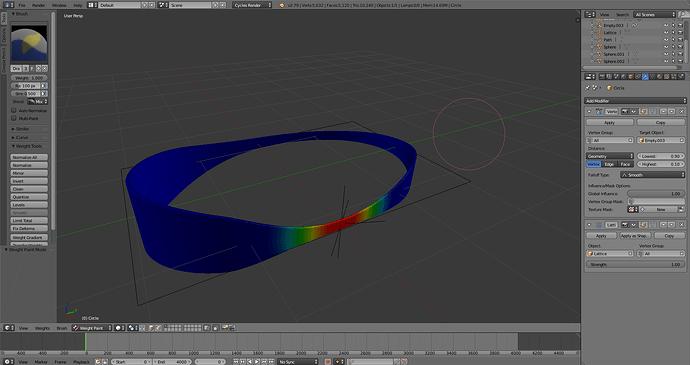Screen dimensions: 690x365
Task: Open the Render menu
Action: [39, 5]
